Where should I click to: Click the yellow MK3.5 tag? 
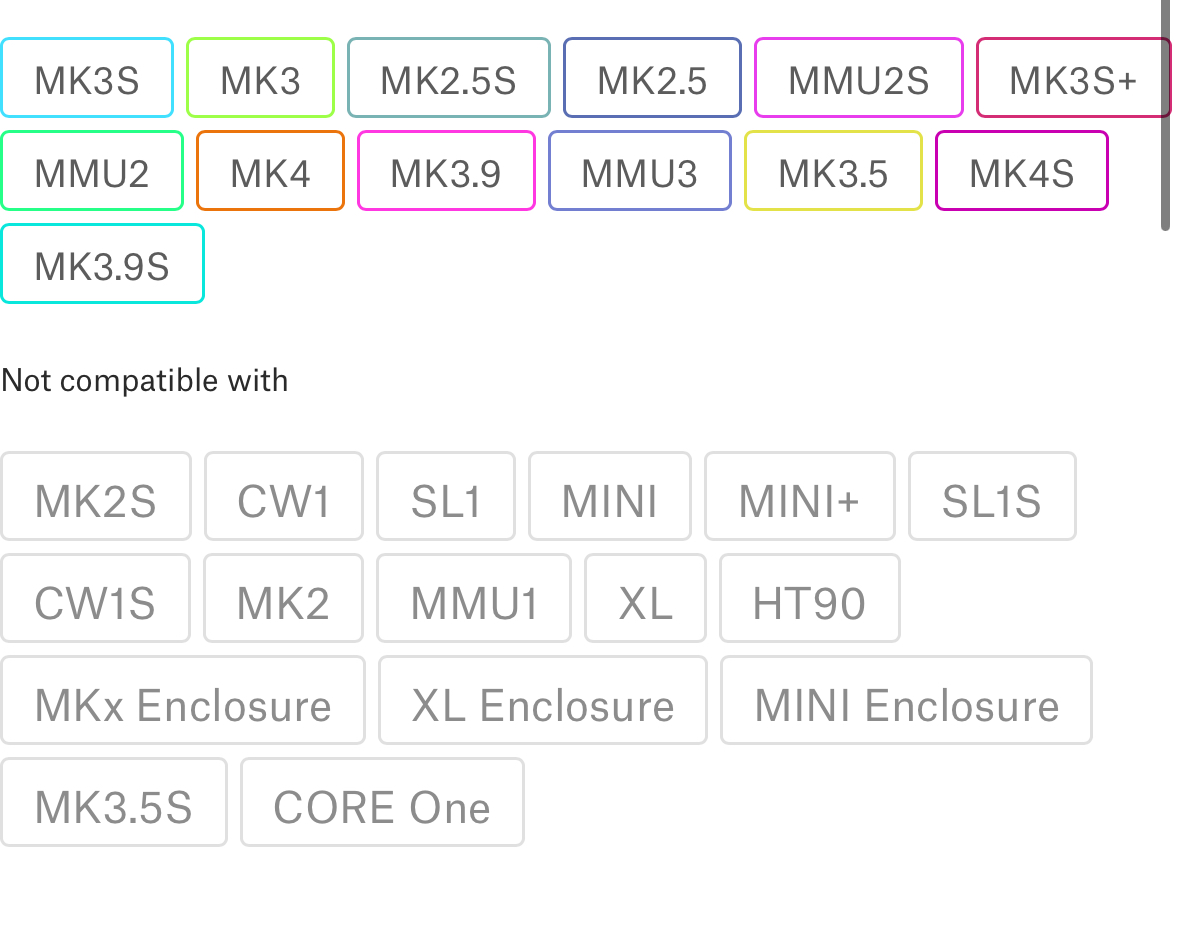833,171
